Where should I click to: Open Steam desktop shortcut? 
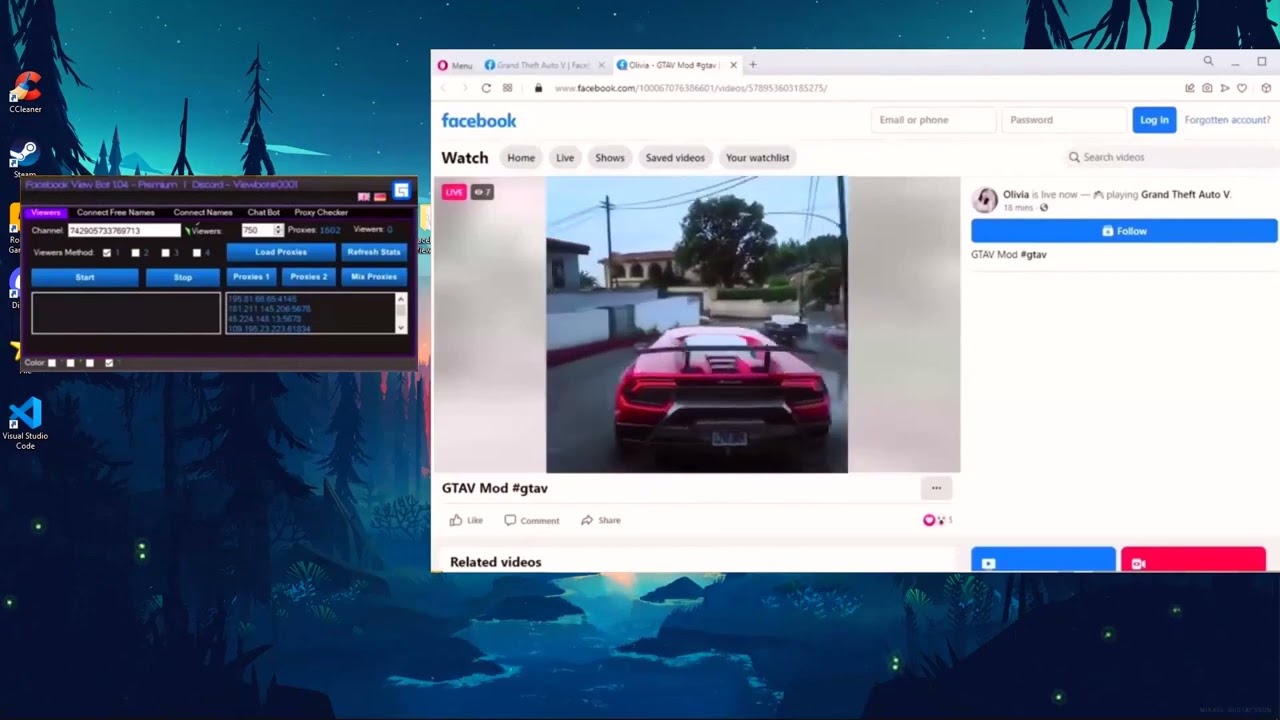(x=25, y=159)
